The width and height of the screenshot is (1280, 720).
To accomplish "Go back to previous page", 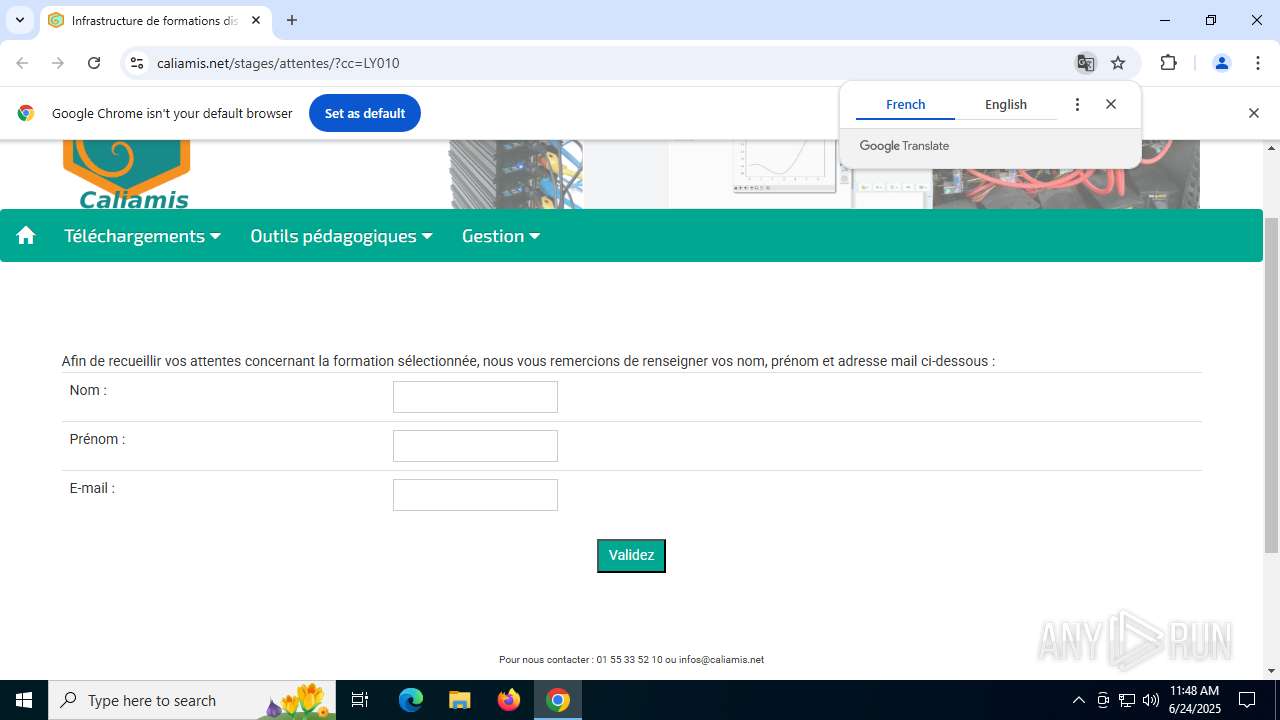I will [22, 63].
